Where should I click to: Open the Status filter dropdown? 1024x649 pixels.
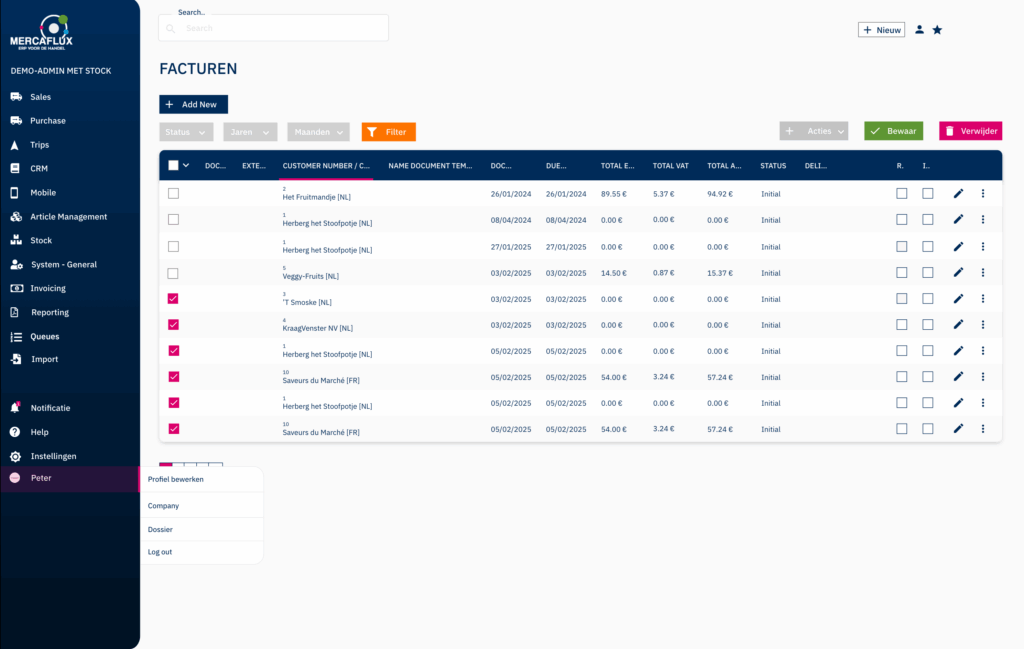tap(186, 132)
